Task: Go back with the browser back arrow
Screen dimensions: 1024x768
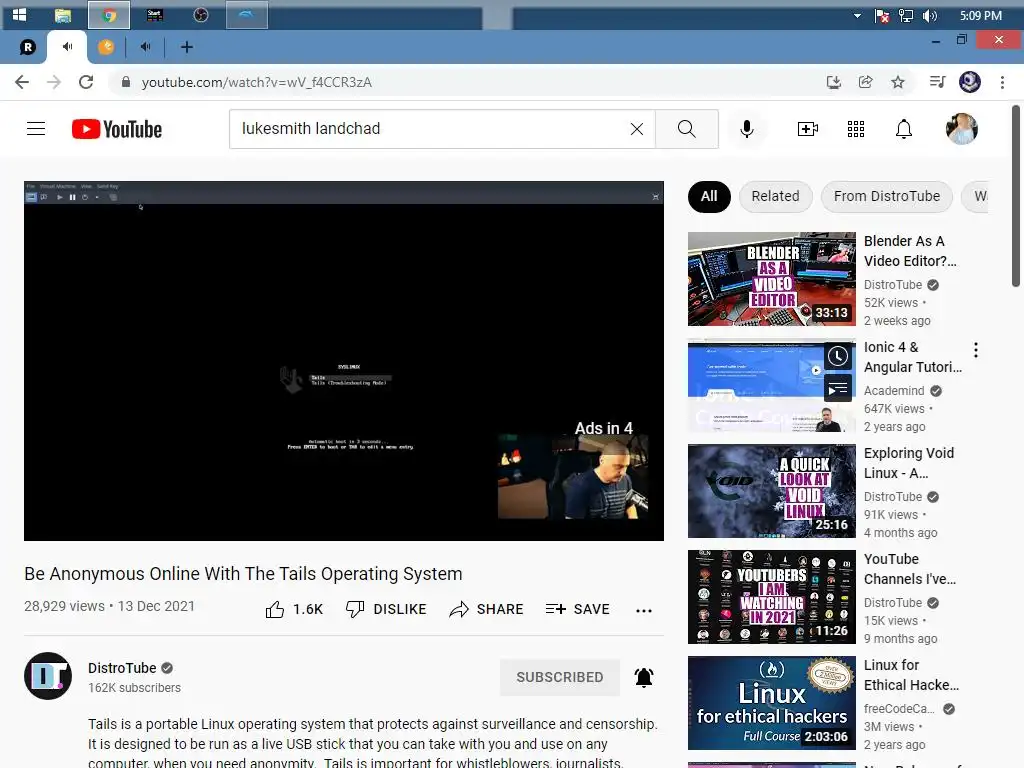Action: tap(22, 82)
